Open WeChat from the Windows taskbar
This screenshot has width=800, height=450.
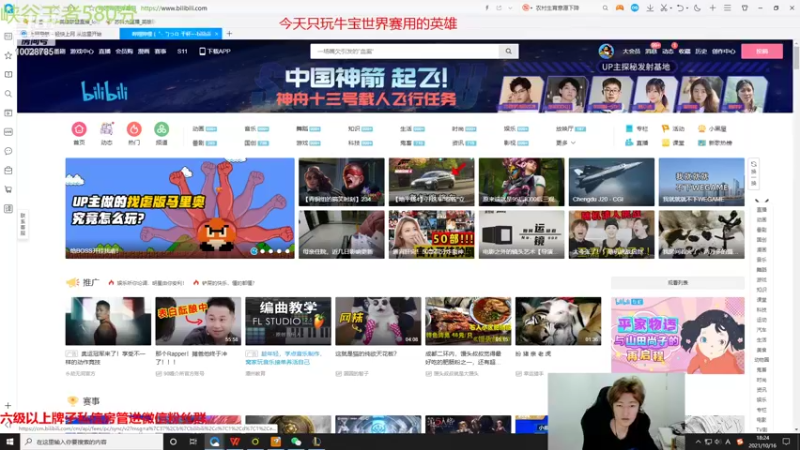(x=296, y=442)
